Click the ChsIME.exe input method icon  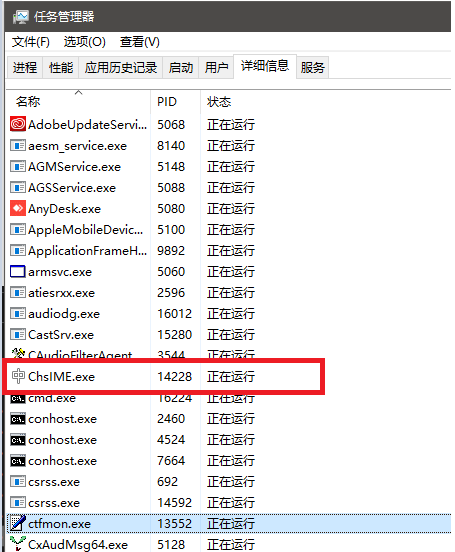pos(18,376)
